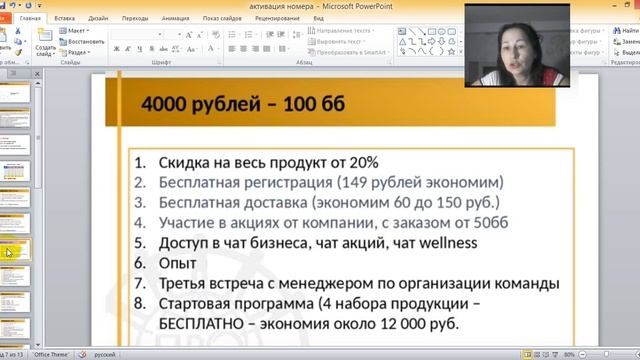The width and height of the screenshot is (640, 360).
Task: Click the Redo icon in quick access toolbar
Action: (x=28, y=5)
